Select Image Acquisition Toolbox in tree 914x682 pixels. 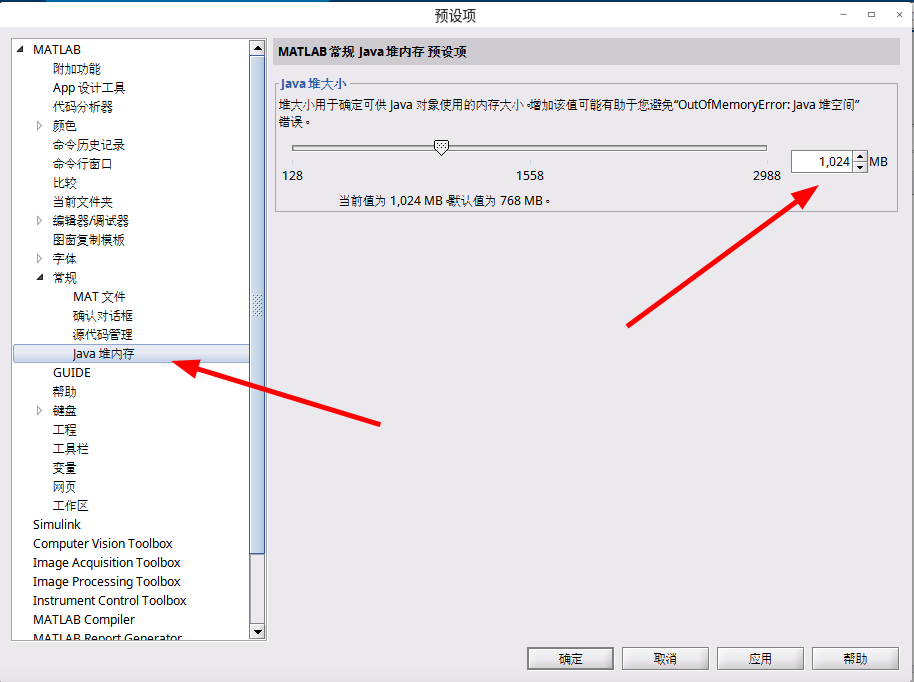107,563
